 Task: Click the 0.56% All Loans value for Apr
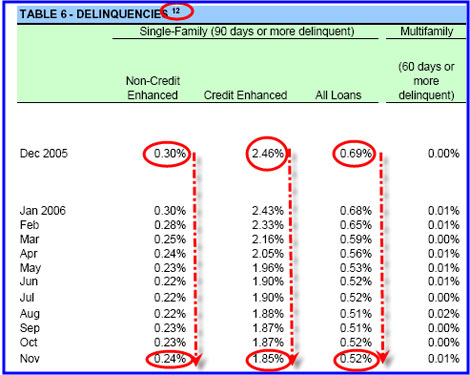356,254
